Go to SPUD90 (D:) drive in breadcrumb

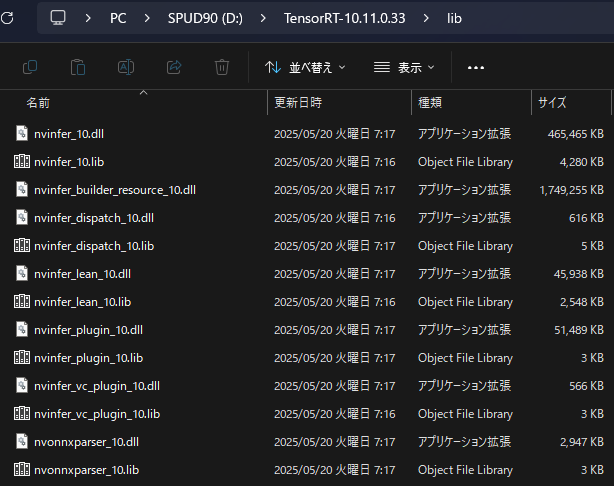pyautogui.click(x=205, y=18)
